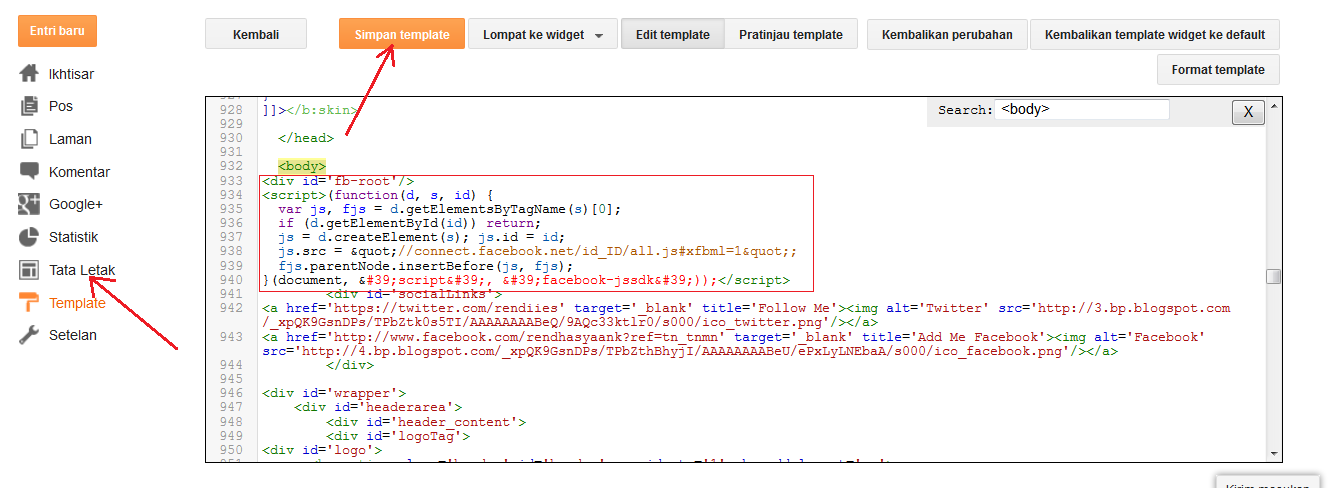Click the Tata Letak layout icon

click(x=29, y=270)
